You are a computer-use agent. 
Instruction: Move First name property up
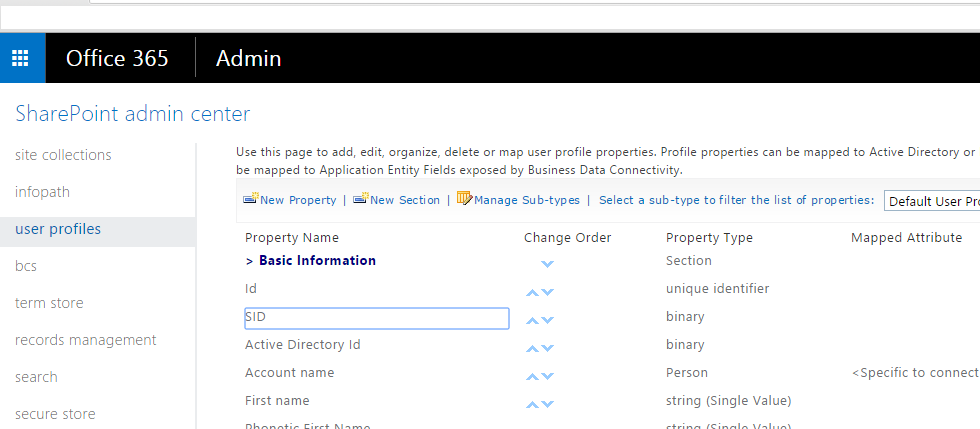pyautogui.click(x=532, y=405)
